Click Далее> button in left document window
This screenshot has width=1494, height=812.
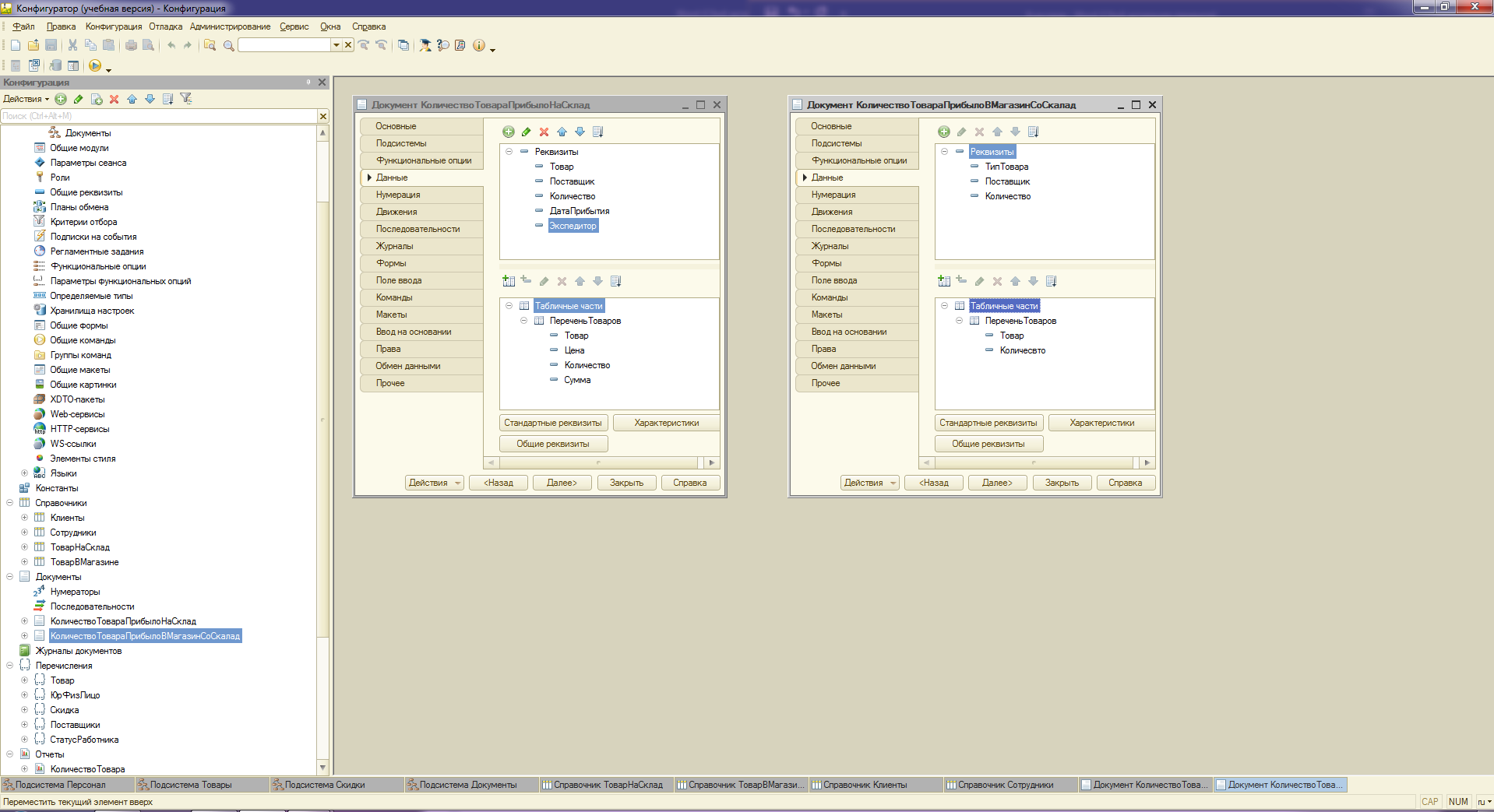point(562,483)
